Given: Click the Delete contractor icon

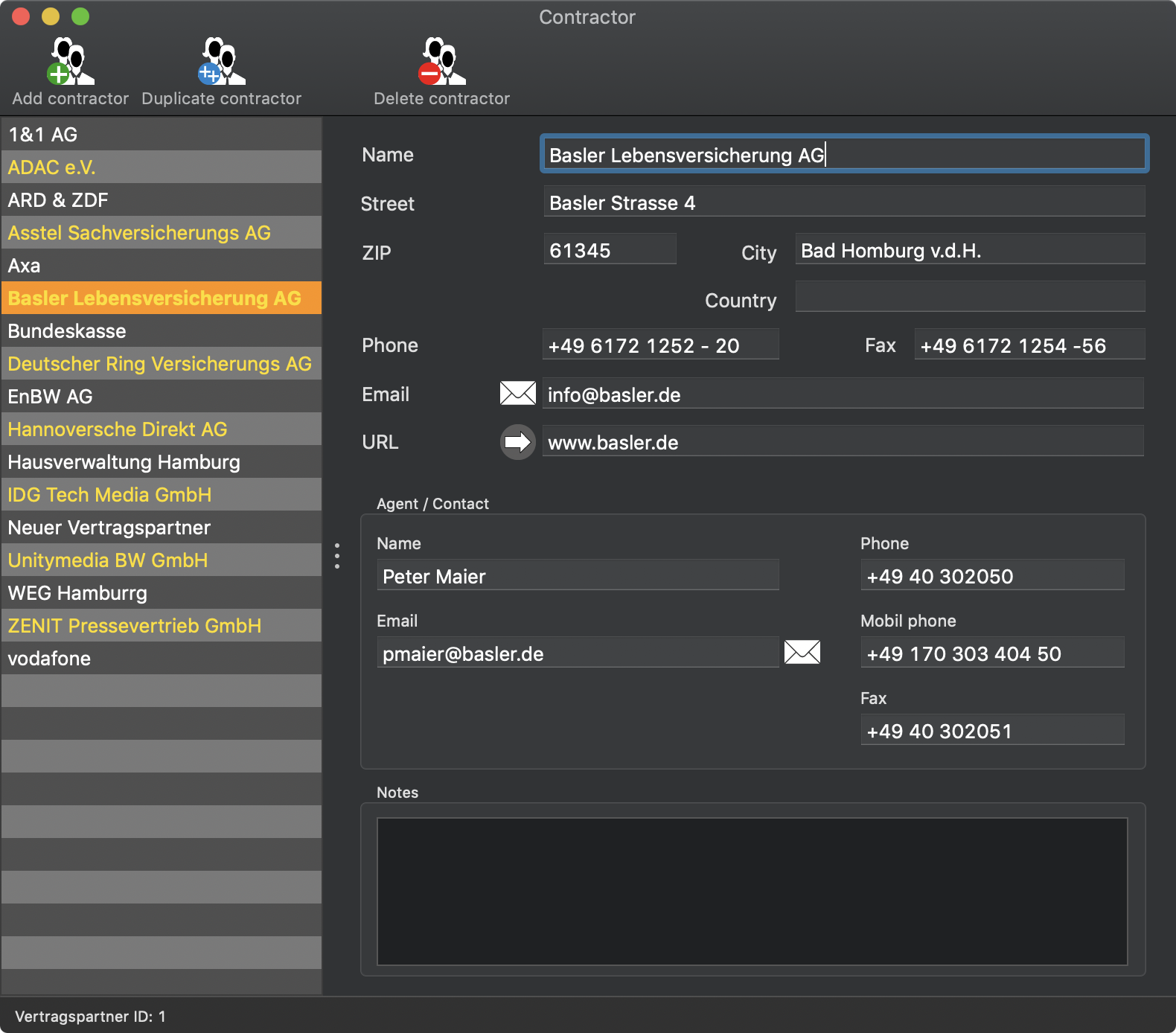Looking at the screenshot, I should pos(441,61).
